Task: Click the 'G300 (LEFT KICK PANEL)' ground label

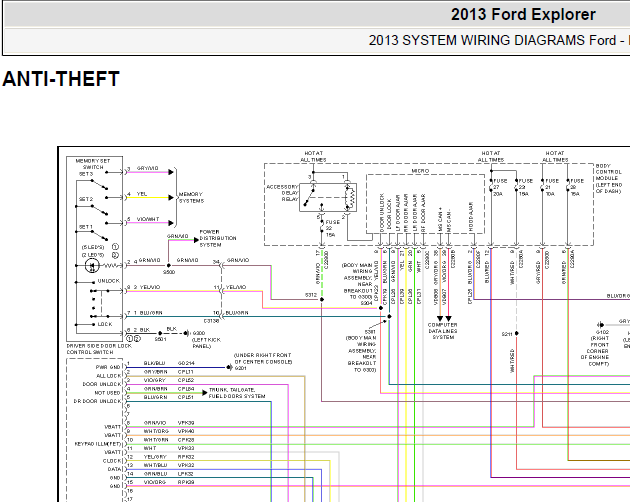Action: tap(205, 340)
